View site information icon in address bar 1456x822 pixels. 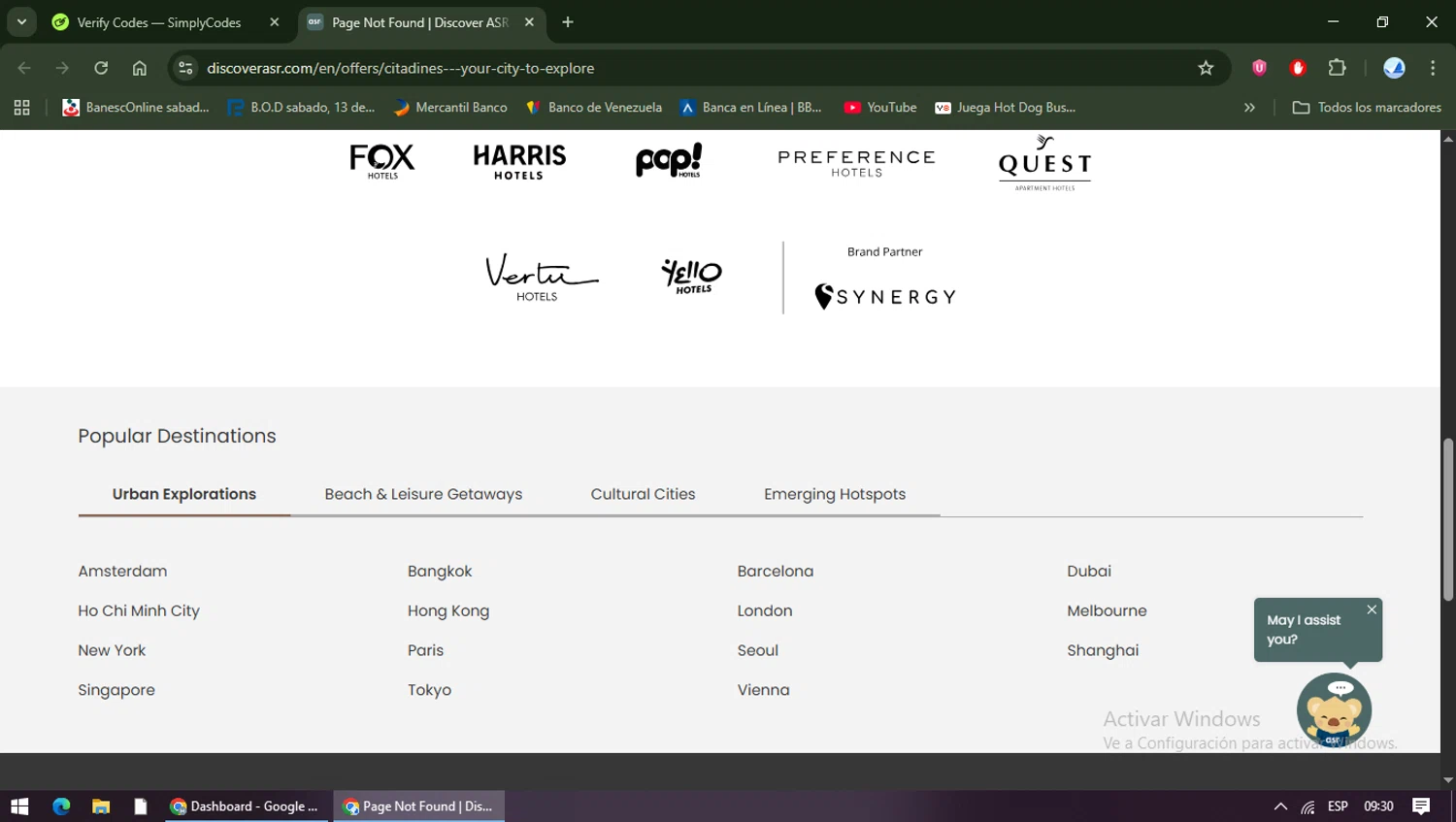[x=185, y=68]
